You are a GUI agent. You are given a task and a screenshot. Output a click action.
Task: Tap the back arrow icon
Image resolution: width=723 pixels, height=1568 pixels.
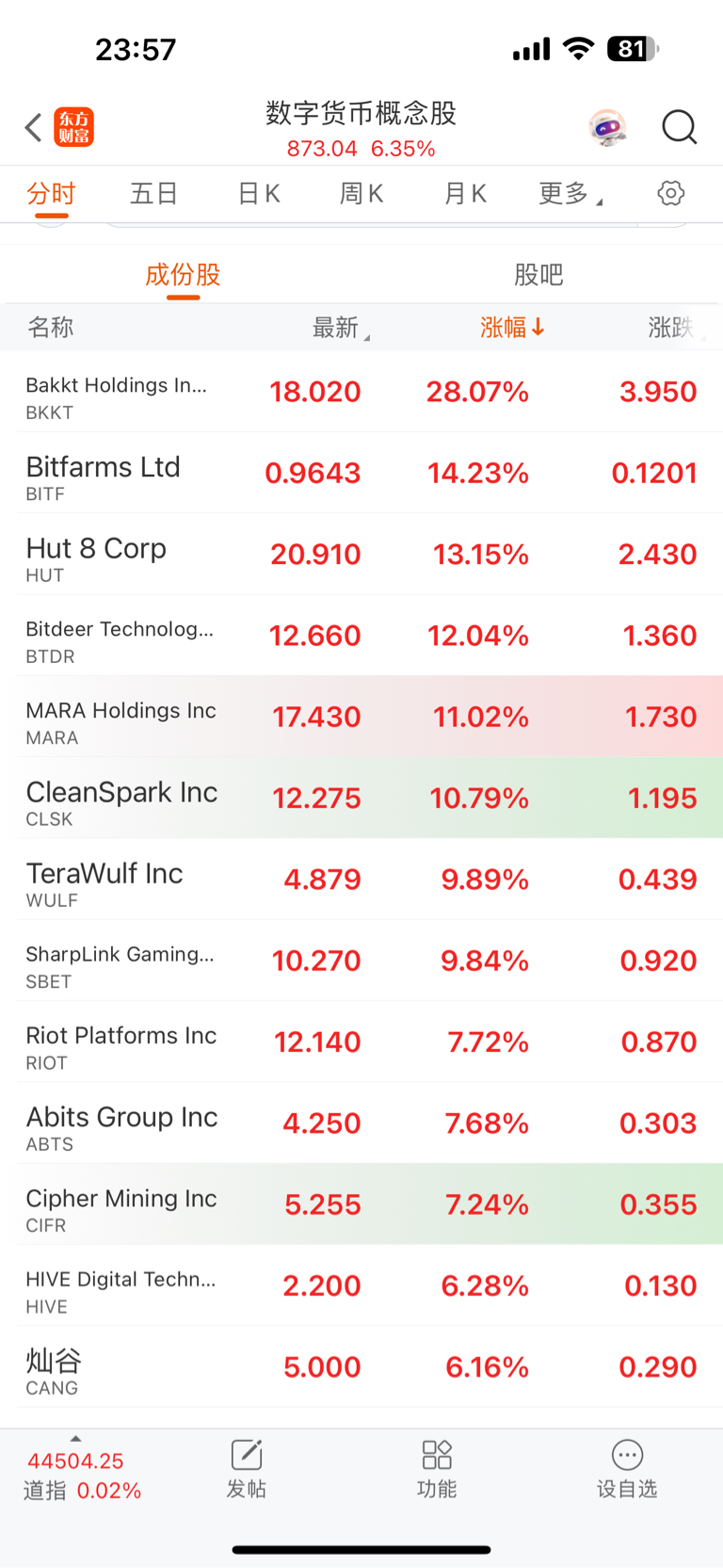pyautogui.click(x=34, y=127)
